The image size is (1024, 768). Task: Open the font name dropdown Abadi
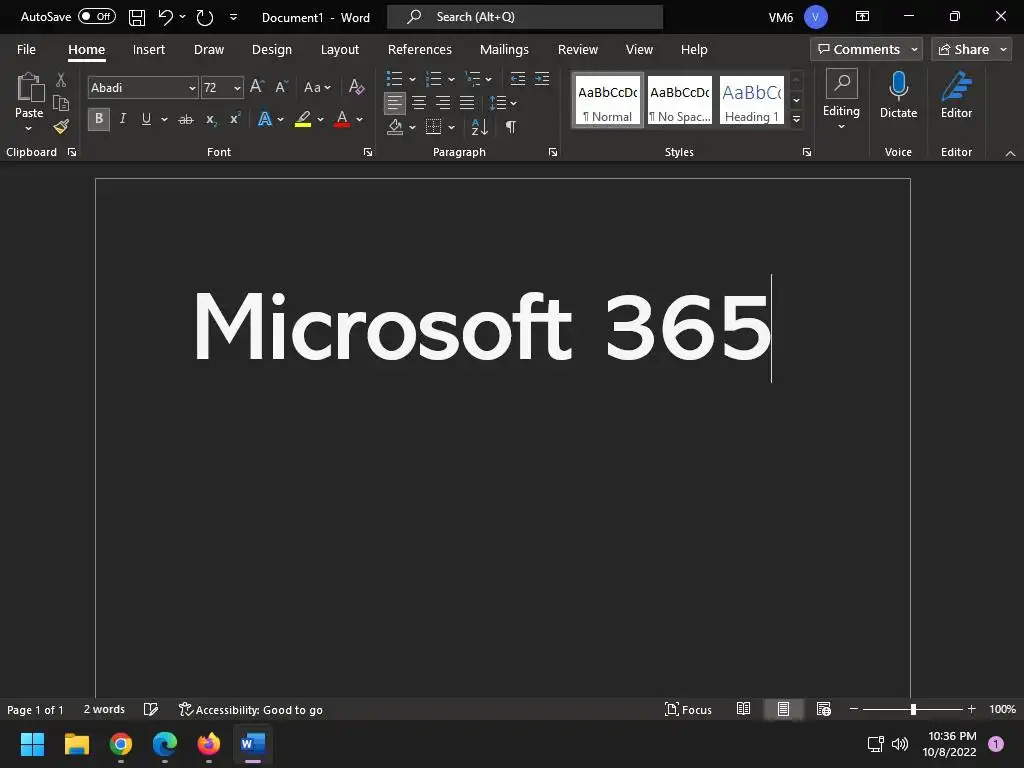coord(192,88)
